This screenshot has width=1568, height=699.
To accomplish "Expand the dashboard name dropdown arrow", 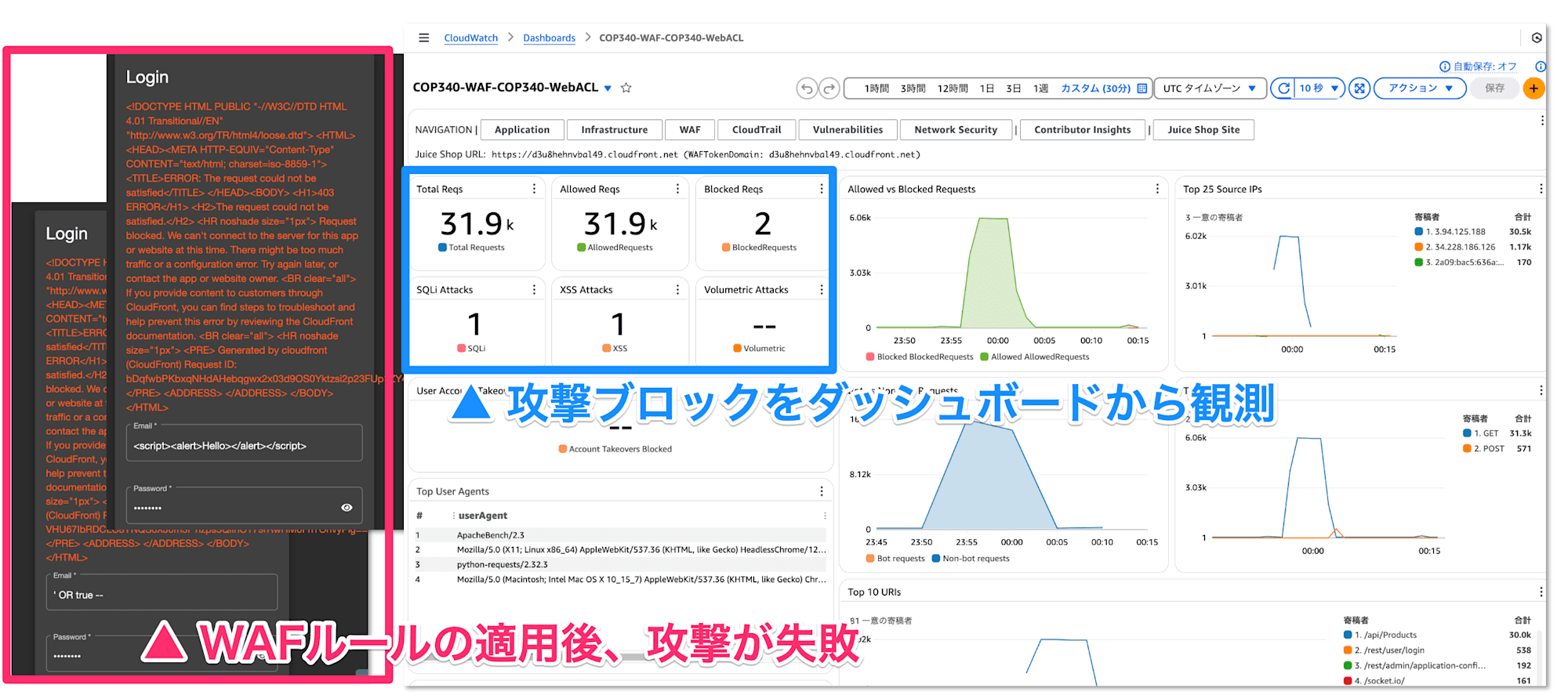I will [608, 89].
